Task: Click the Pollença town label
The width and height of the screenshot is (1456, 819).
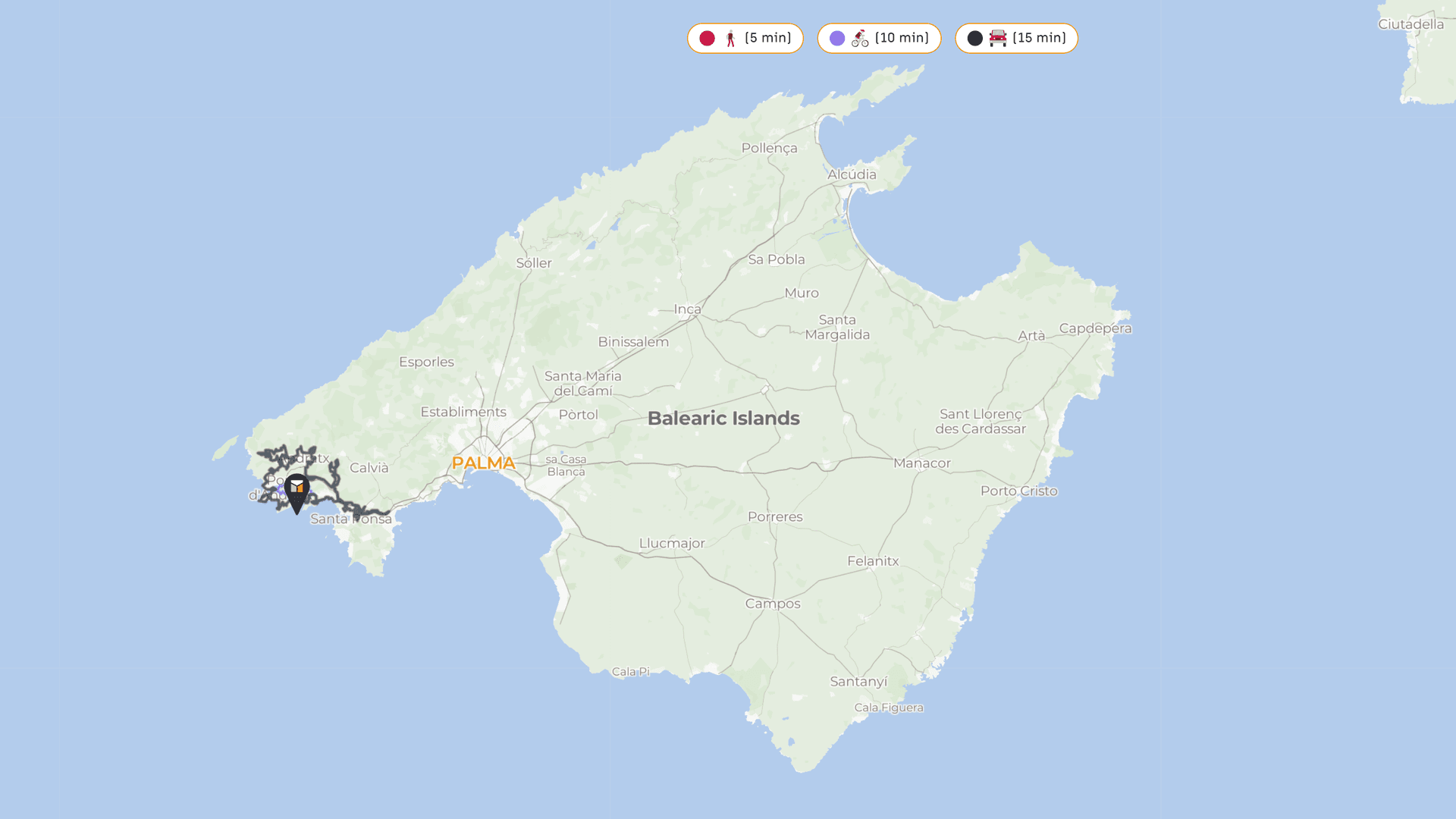Action: click(769, 148)
